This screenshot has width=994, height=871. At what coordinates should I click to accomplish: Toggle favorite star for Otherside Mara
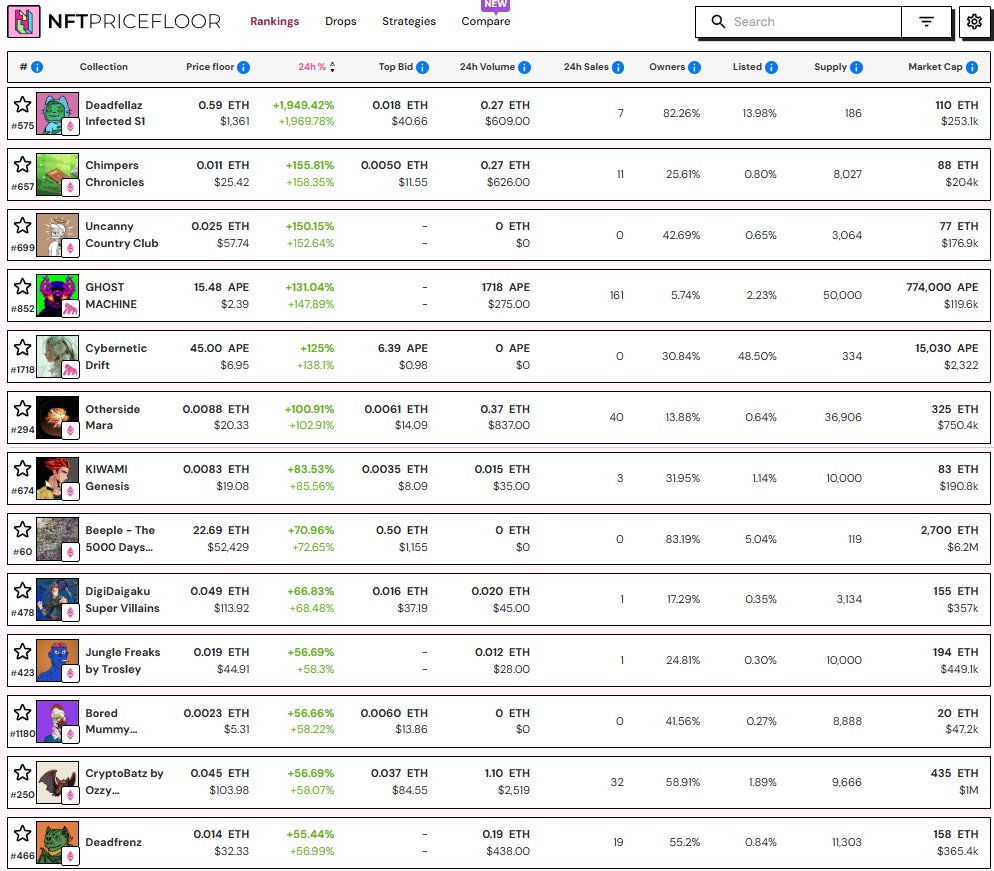tap(22, 408)
